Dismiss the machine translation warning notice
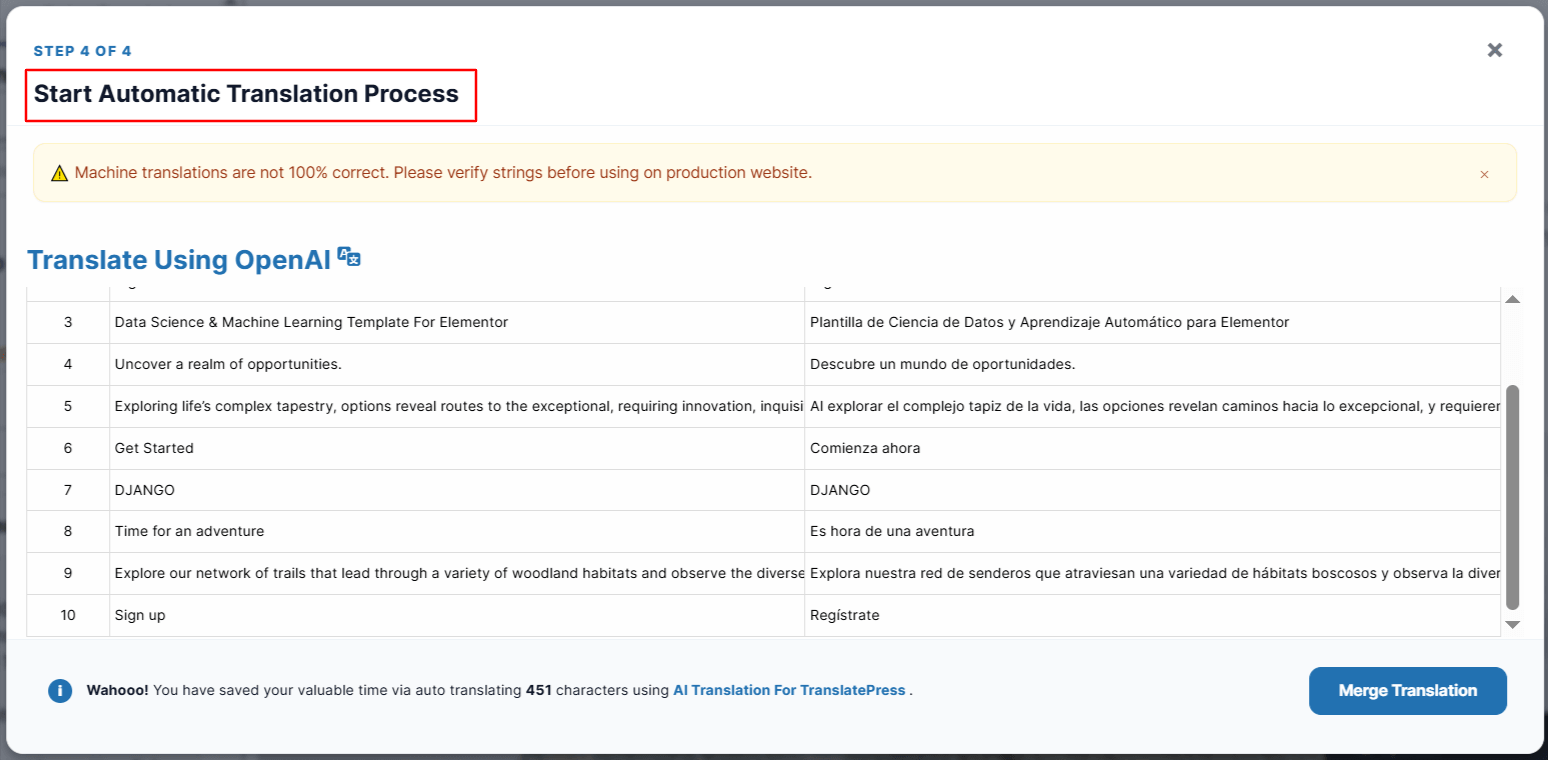The width and height of the screenshot is (1548, 760). tap(1484, 174)
